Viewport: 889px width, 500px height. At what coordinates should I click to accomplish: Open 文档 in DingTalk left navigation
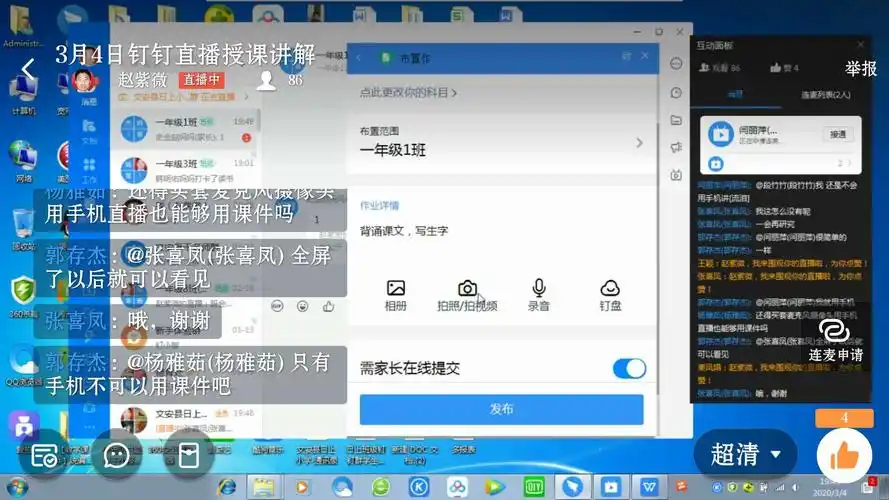89,132
